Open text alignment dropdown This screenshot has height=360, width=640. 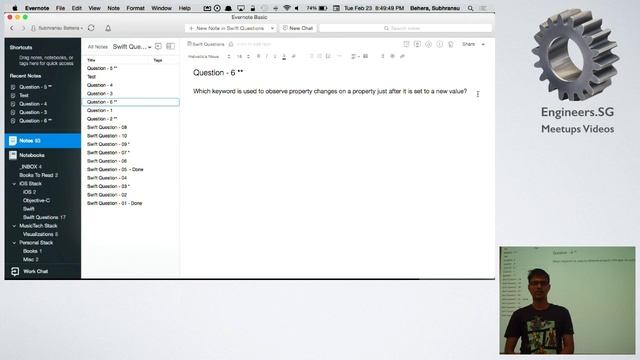[x=355, y=56]
